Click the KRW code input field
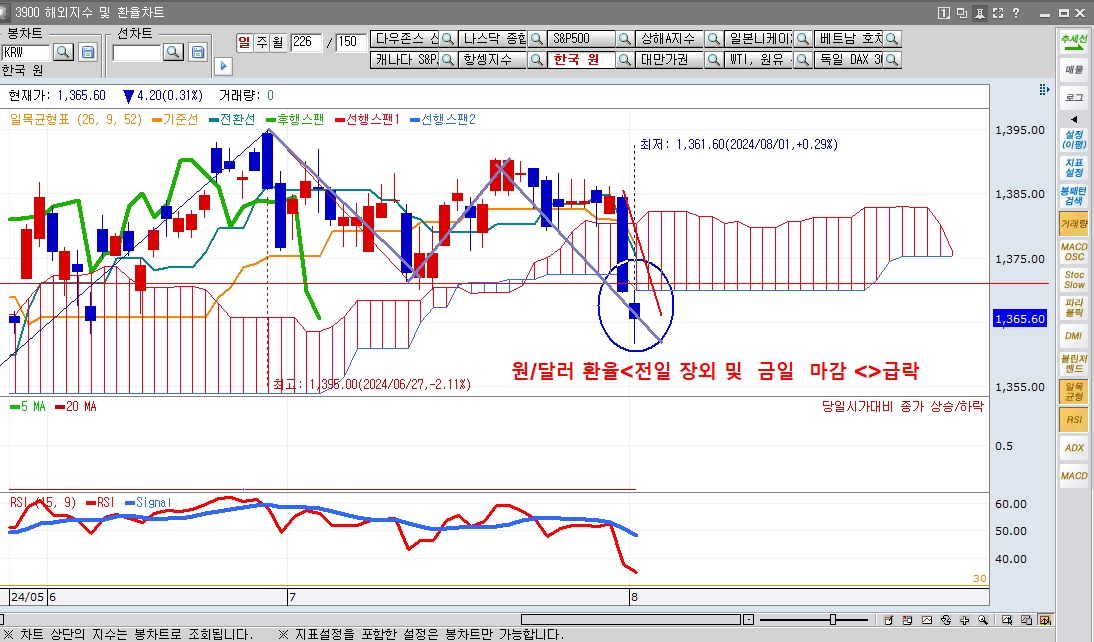1094x642 pixels. (26, 52)
